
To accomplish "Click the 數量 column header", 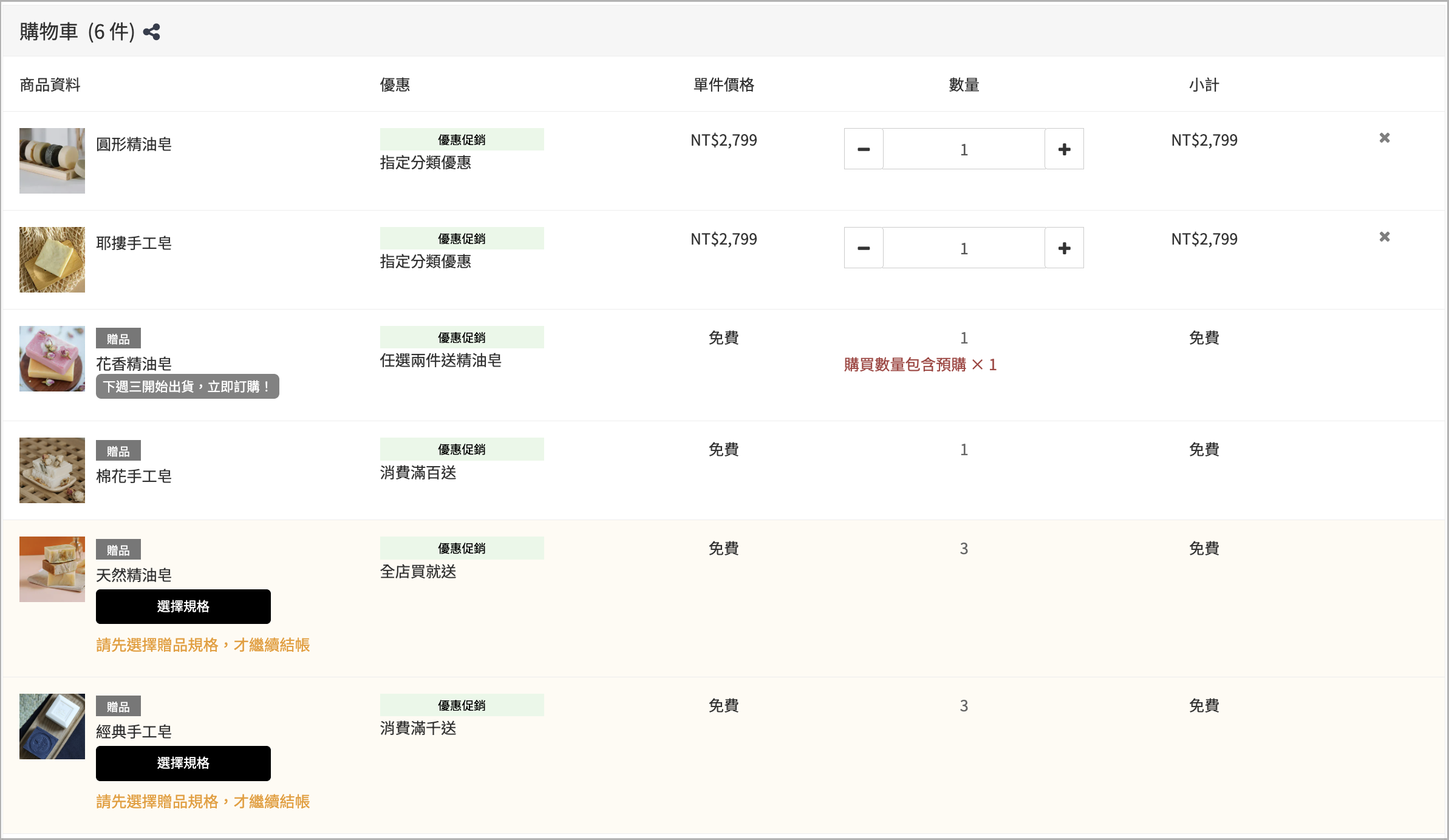I will coord(964,85).
